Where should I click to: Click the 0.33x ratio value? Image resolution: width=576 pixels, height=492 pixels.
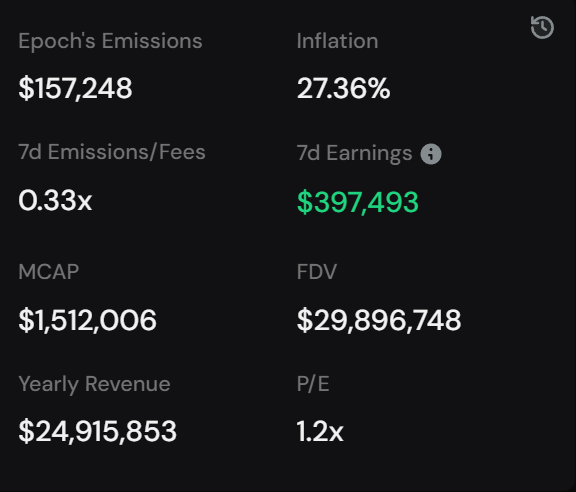click(x=55, y=201)
